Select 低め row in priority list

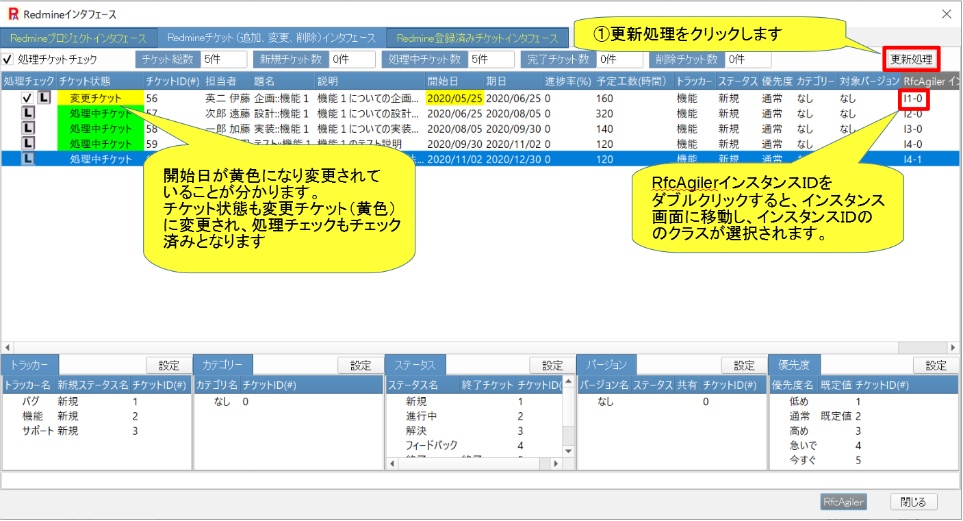point(864,401)
